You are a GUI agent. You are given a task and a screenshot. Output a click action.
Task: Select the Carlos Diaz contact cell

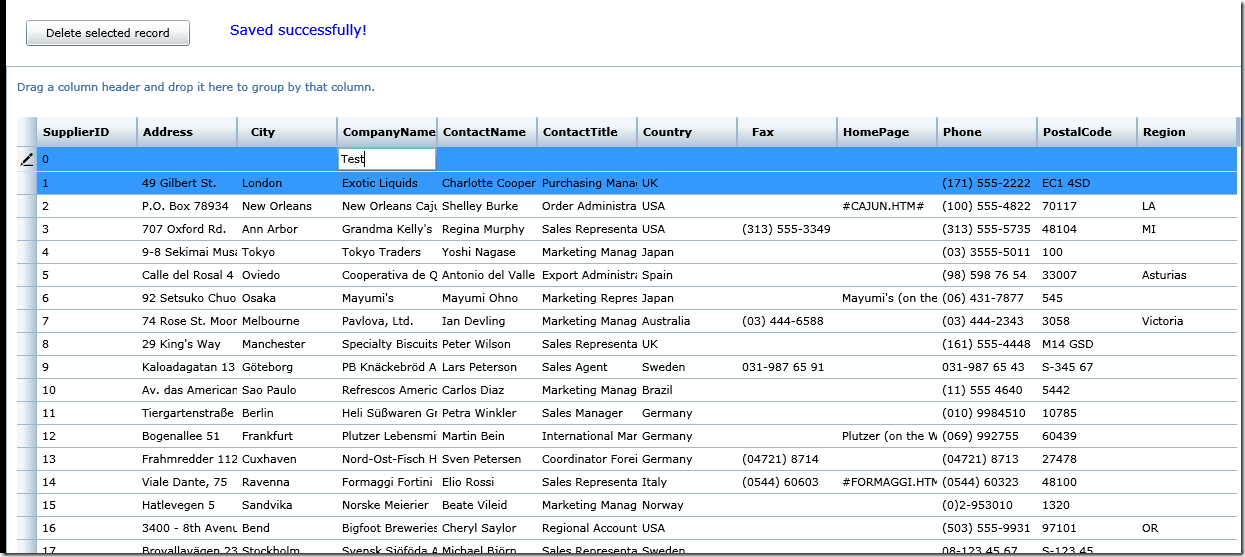click(487, 390)
